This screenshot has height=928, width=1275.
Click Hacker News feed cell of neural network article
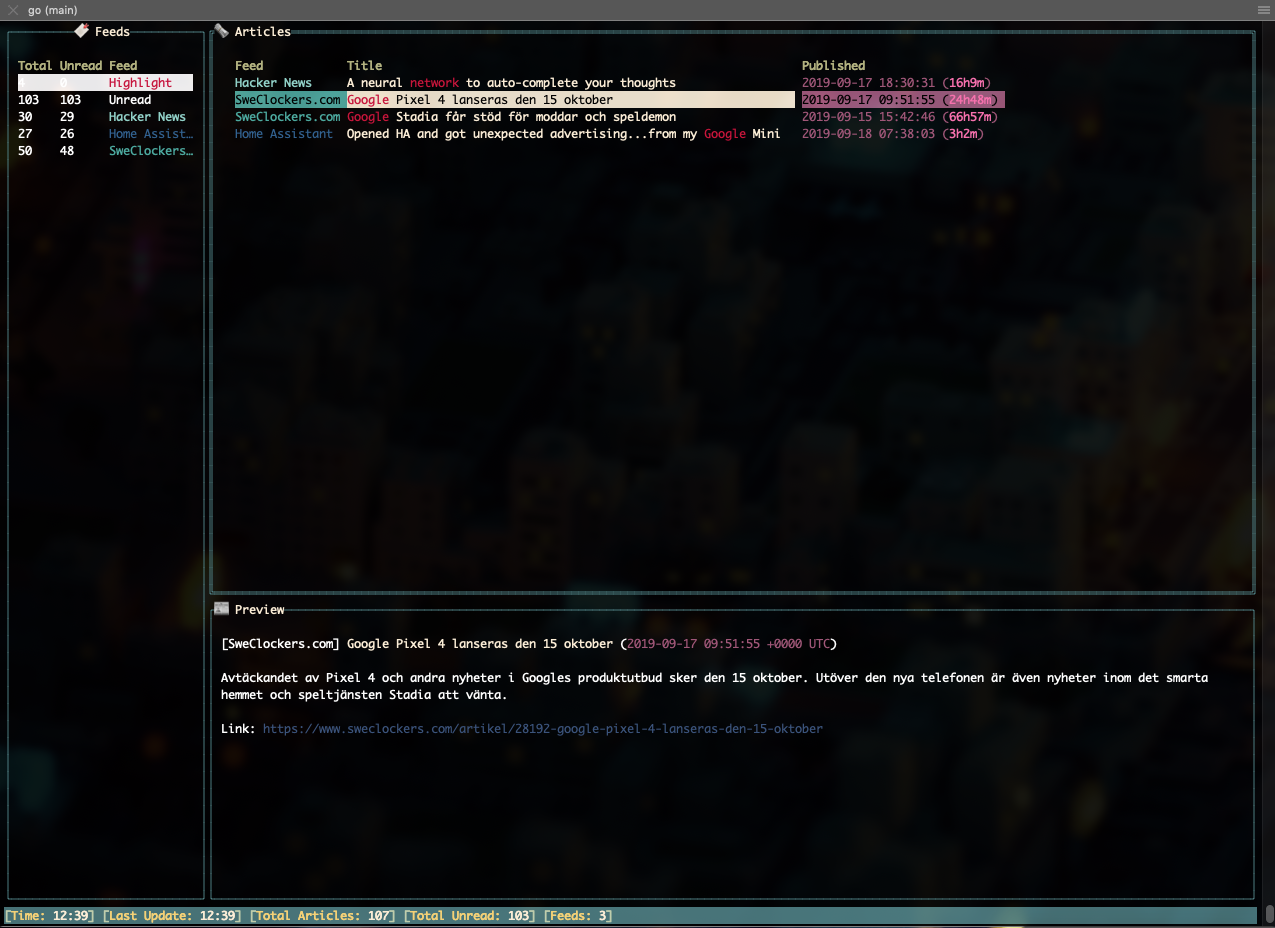click(273, 83)
